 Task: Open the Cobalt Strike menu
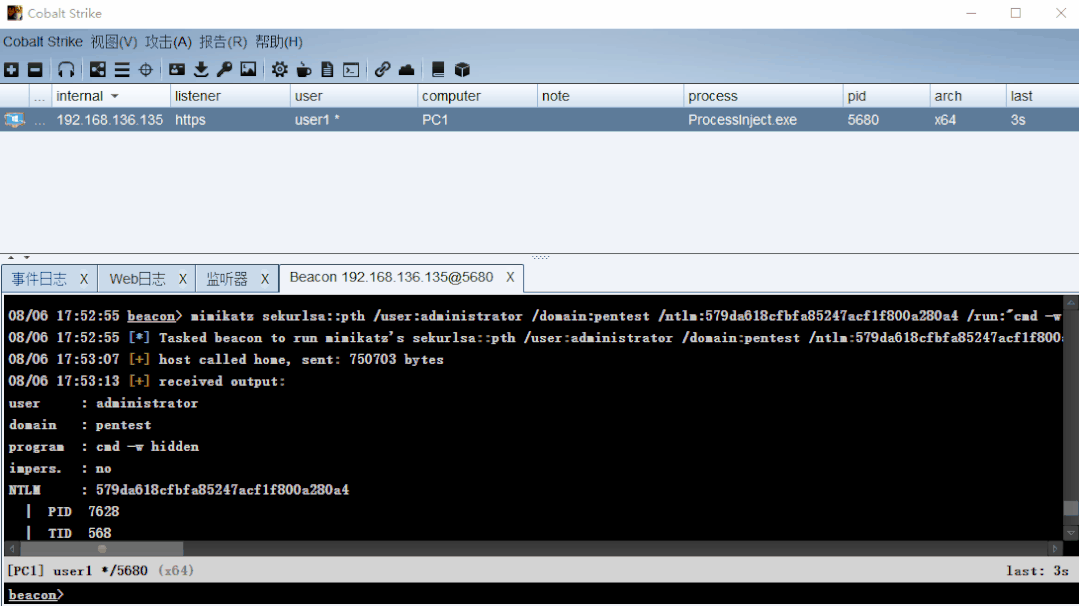tap(43, 42)
